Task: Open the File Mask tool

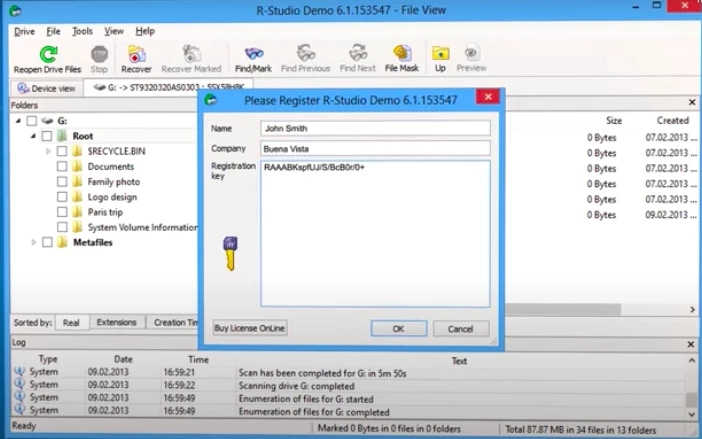Action: pyautogui.click(x=401, y=54)
